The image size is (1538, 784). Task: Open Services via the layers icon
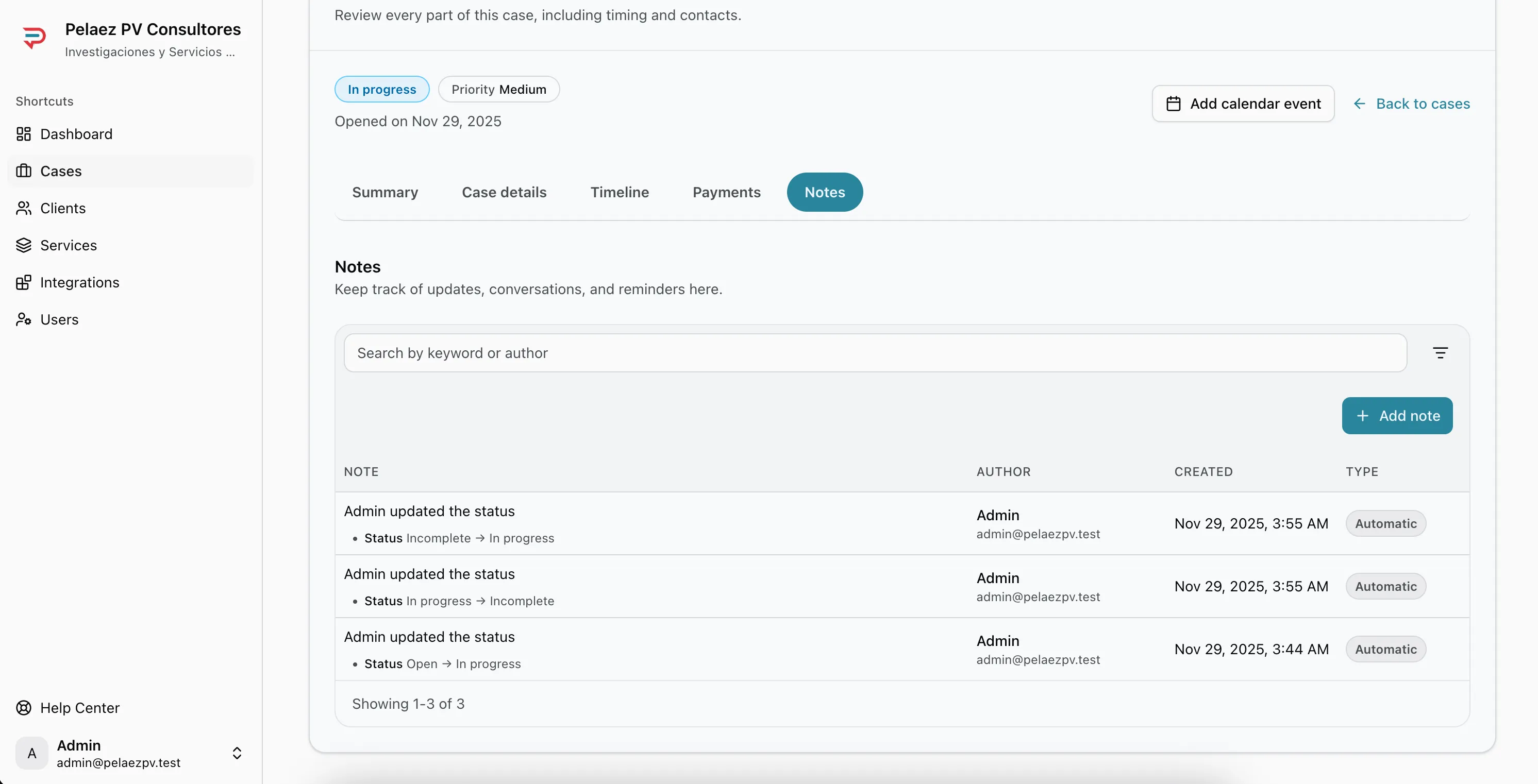[23, 245]
